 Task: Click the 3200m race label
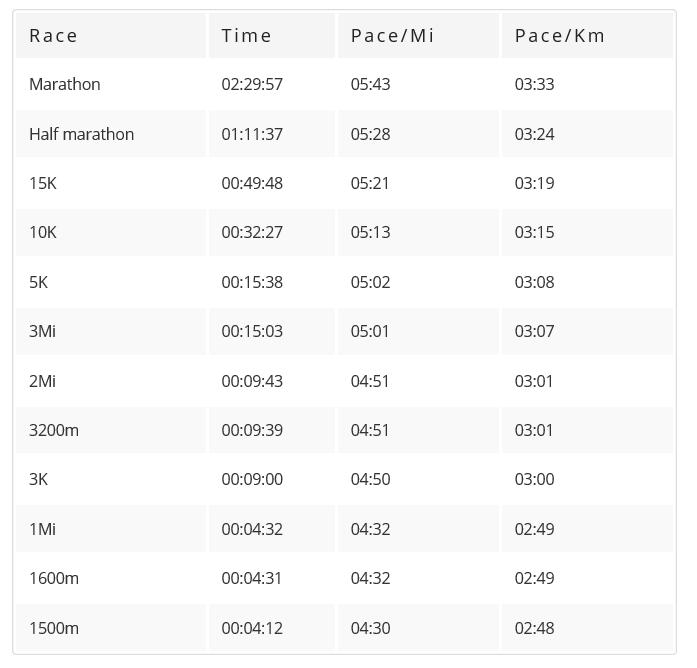54,430
